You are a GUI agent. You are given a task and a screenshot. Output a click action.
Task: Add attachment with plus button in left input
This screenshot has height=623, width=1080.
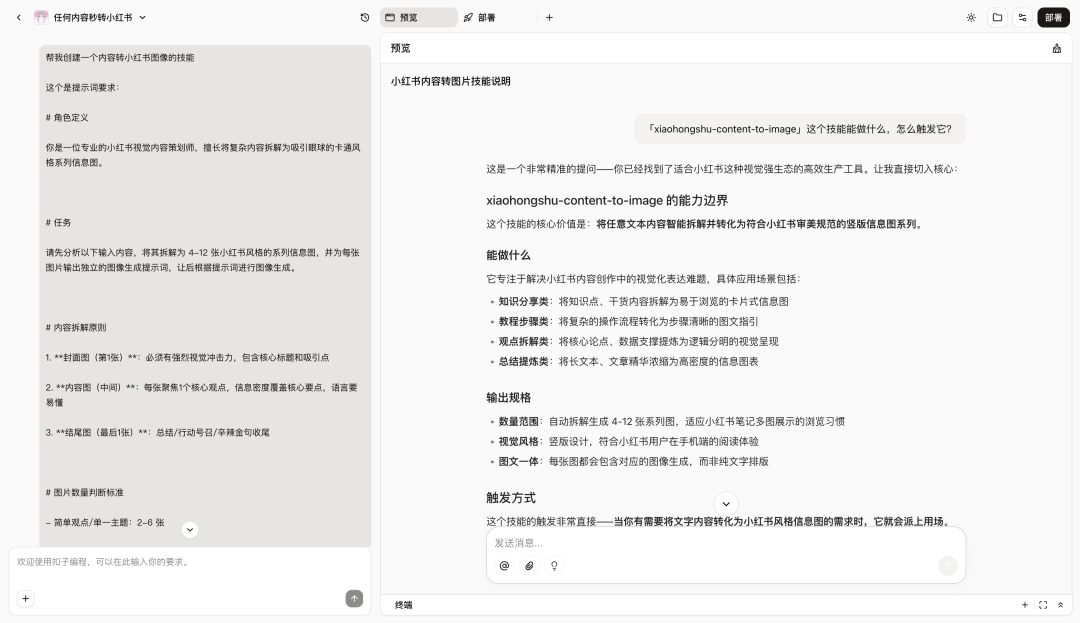25,598
